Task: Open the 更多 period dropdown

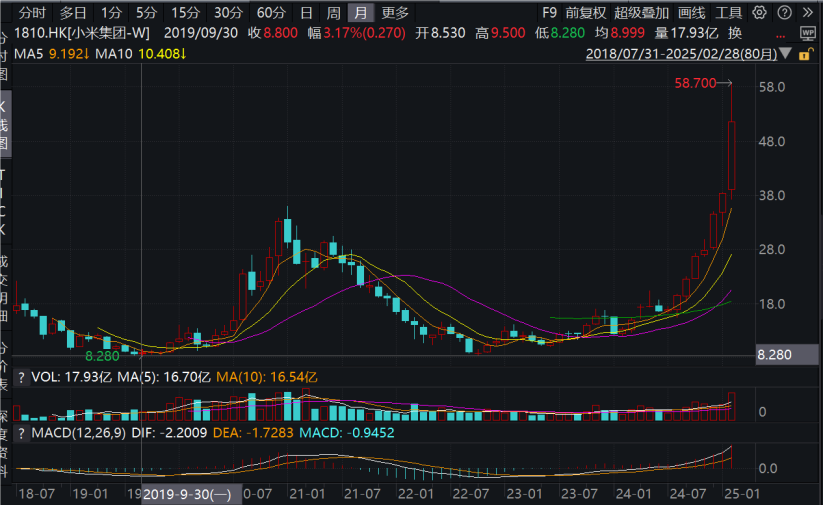Action: (x=395, y=12)
